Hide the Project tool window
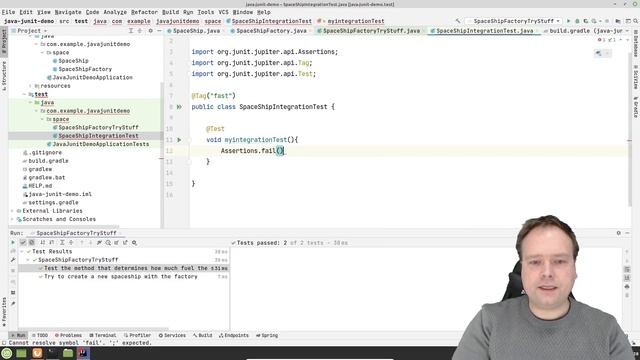 pyautogui.click(x=159, y=31)
